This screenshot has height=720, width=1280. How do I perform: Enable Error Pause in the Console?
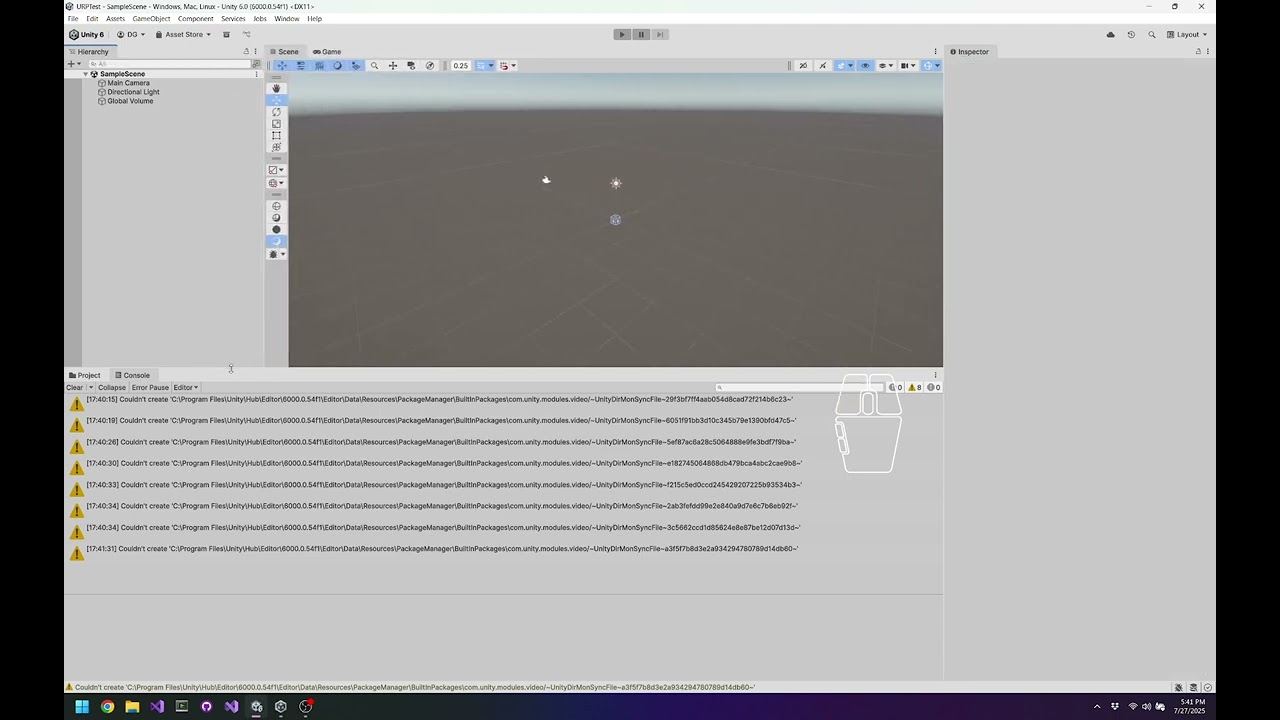click(x=149, y=387)
